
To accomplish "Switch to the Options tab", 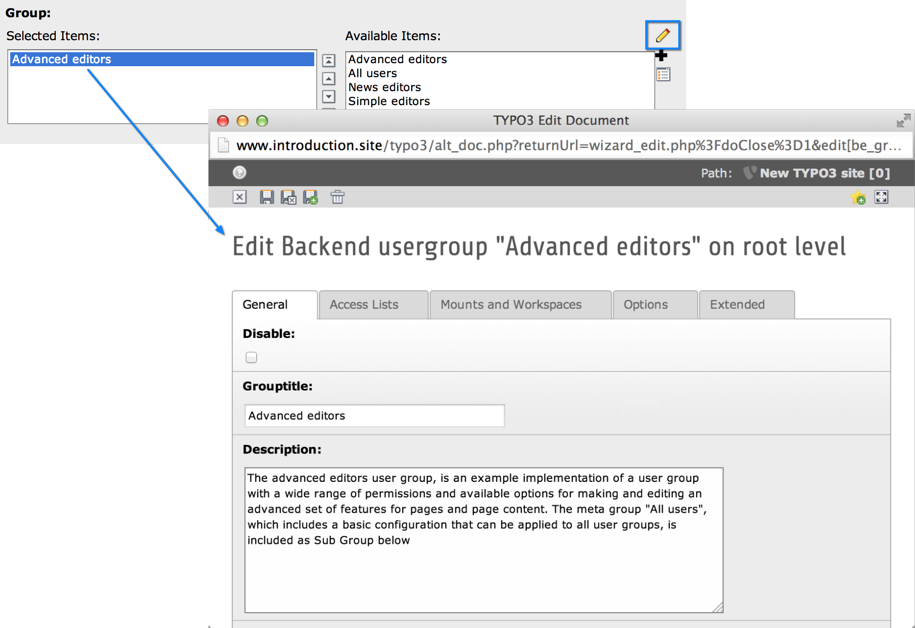I will pyautogui.click(x=655, y=305).
